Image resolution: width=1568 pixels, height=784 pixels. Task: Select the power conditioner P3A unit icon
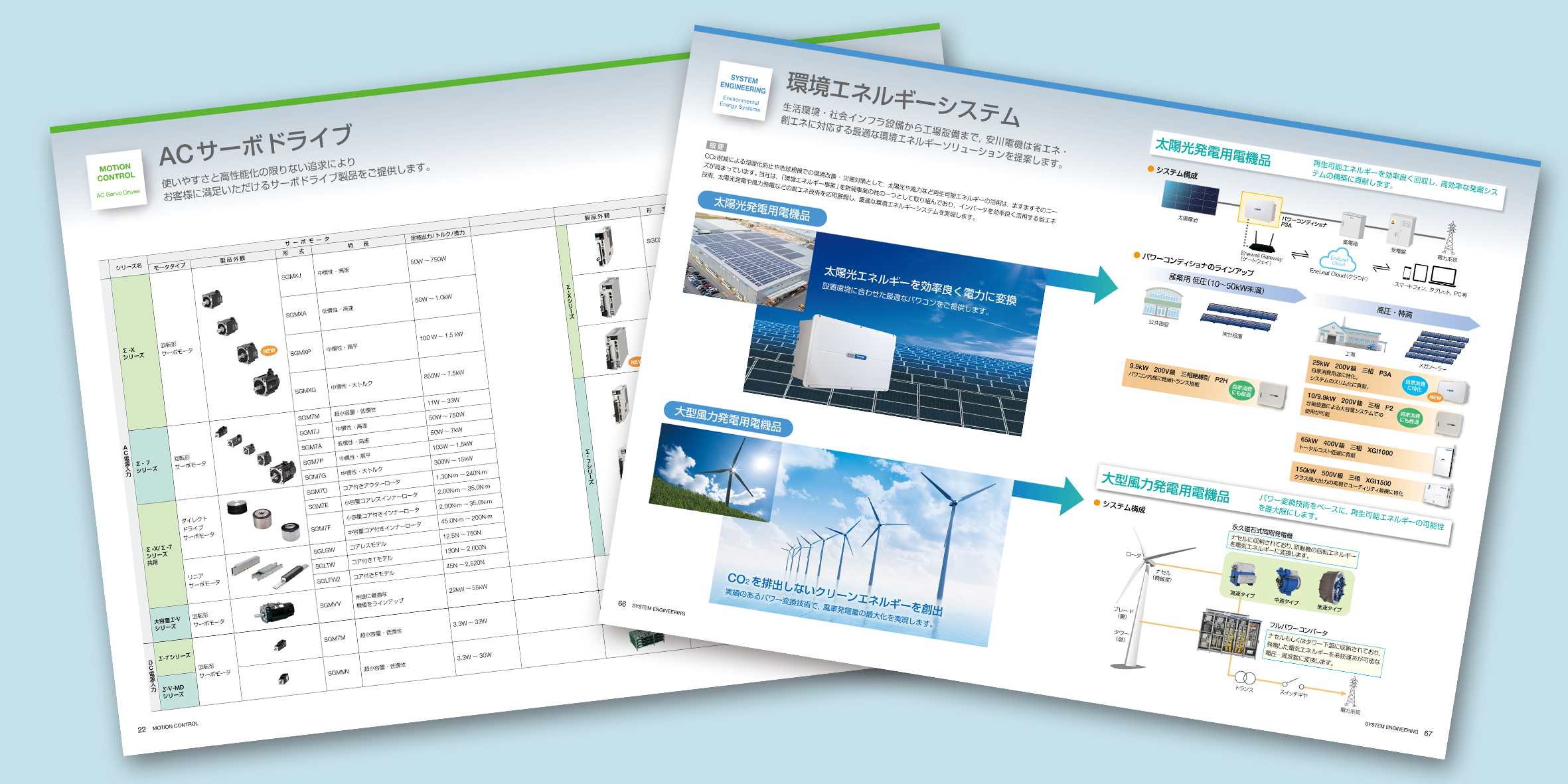point(1259,209)
